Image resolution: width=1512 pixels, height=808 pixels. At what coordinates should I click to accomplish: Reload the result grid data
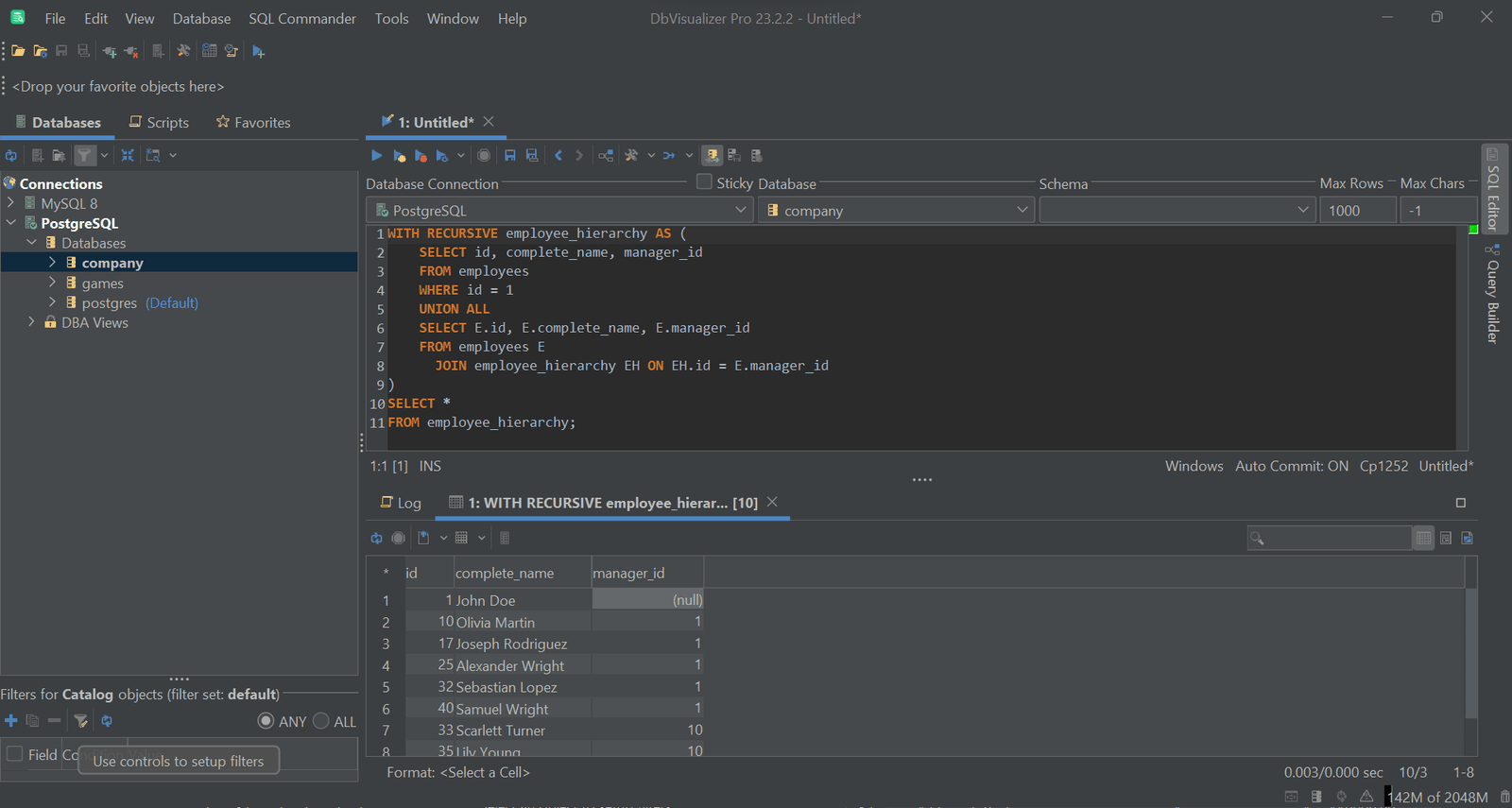(x=376, y=538)
